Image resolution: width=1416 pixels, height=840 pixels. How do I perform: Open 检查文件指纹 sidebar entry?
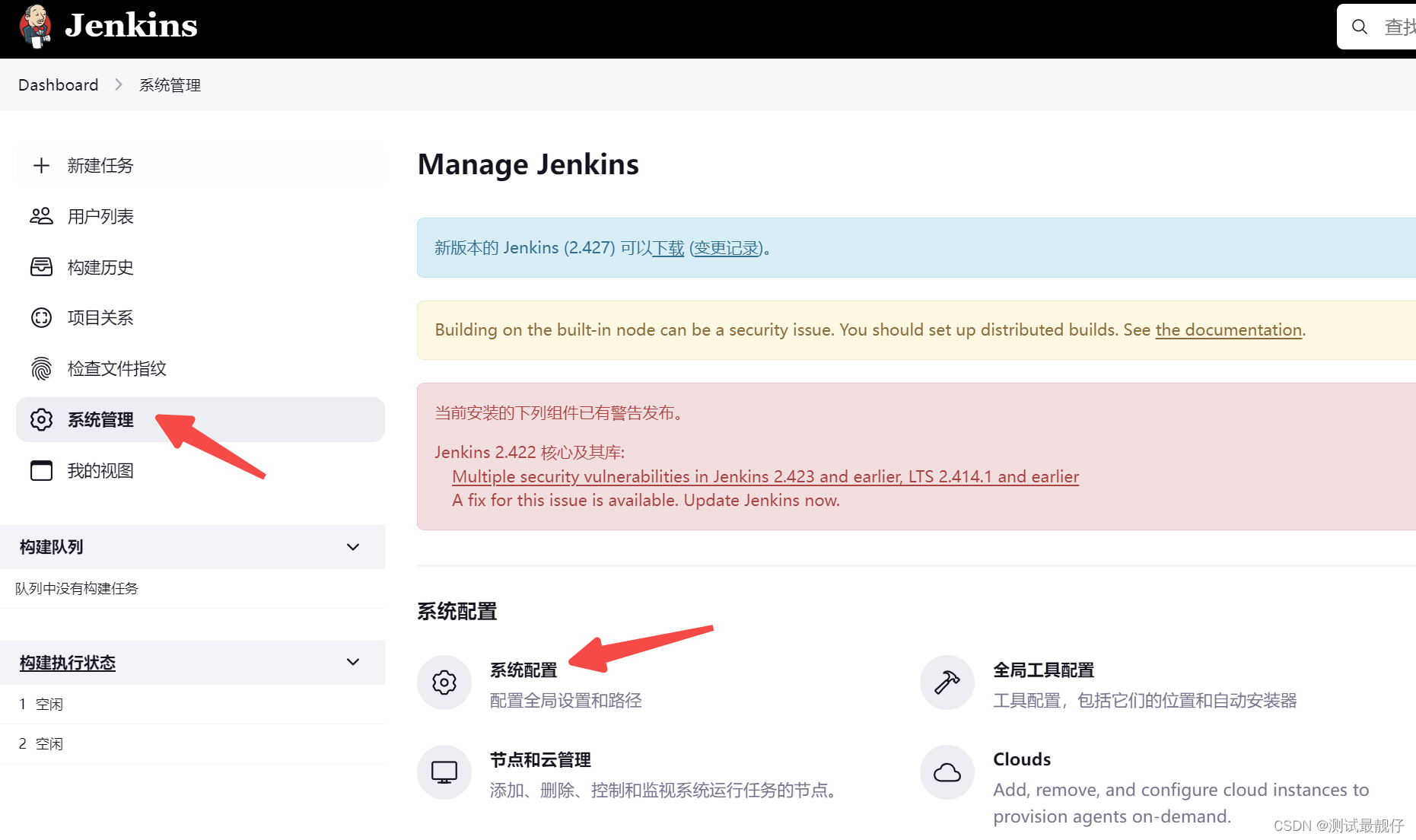[x=200, y=368]
